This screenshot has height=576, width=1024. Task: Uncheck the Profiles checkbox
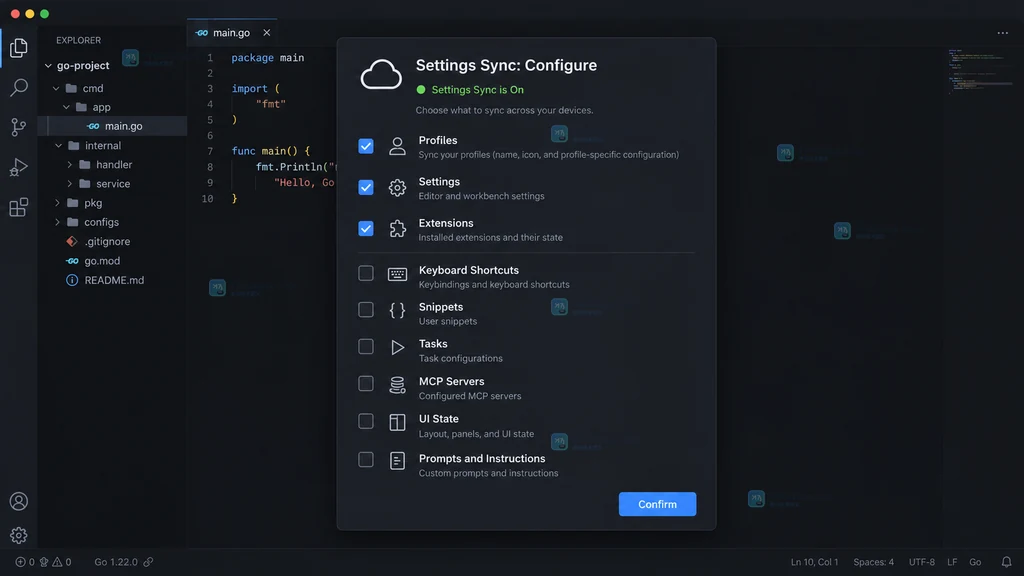pyautogui.click(x=366, y=146)
